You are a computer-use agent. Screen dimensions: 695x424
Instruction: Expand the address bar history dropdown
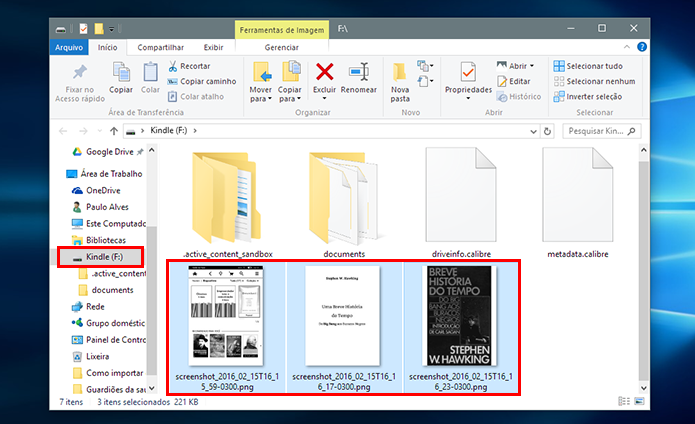pyautogui.click(x=533, y=131)
